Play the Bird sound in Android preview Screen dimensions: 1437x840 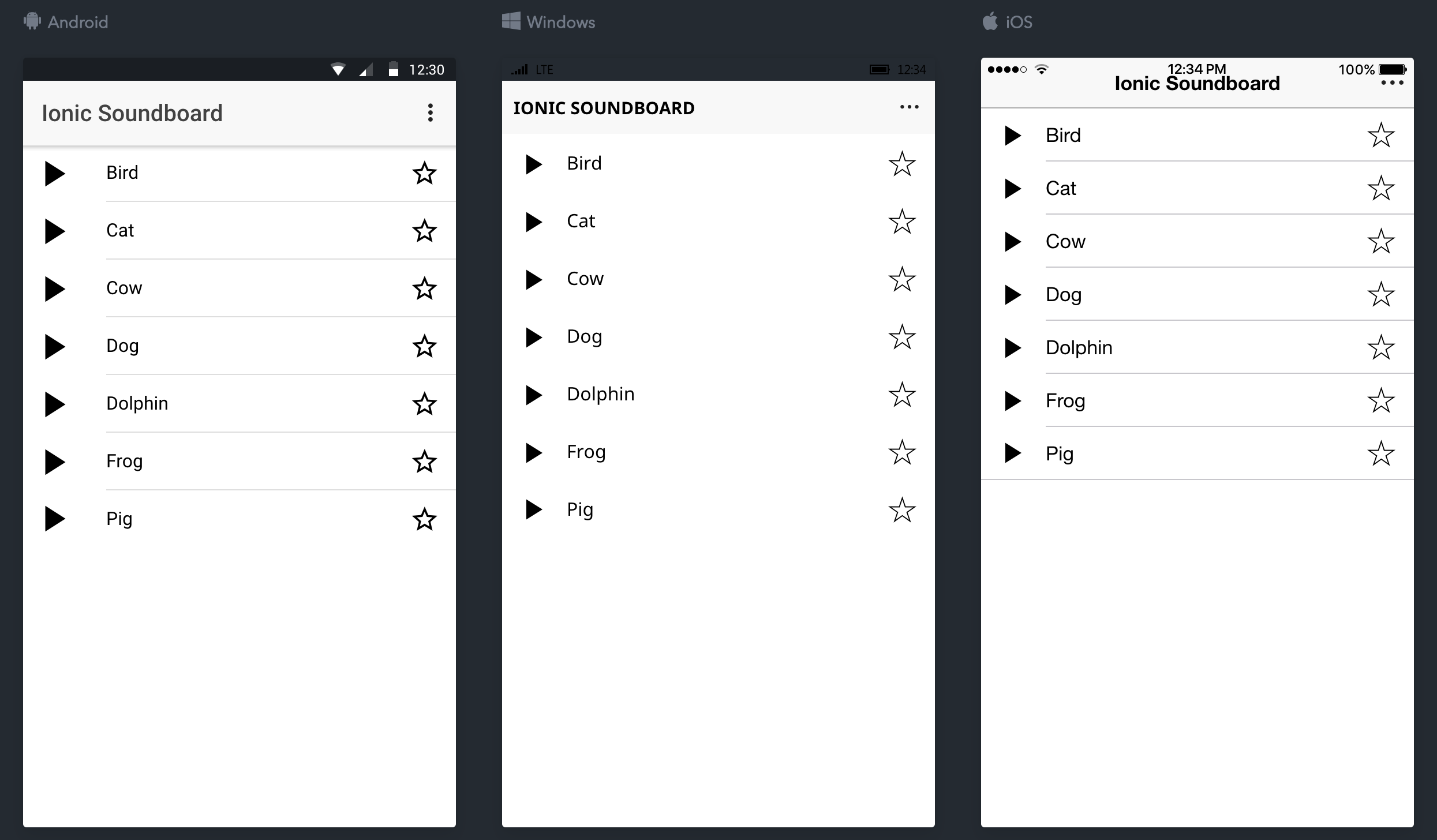click(x=55, y=173)
